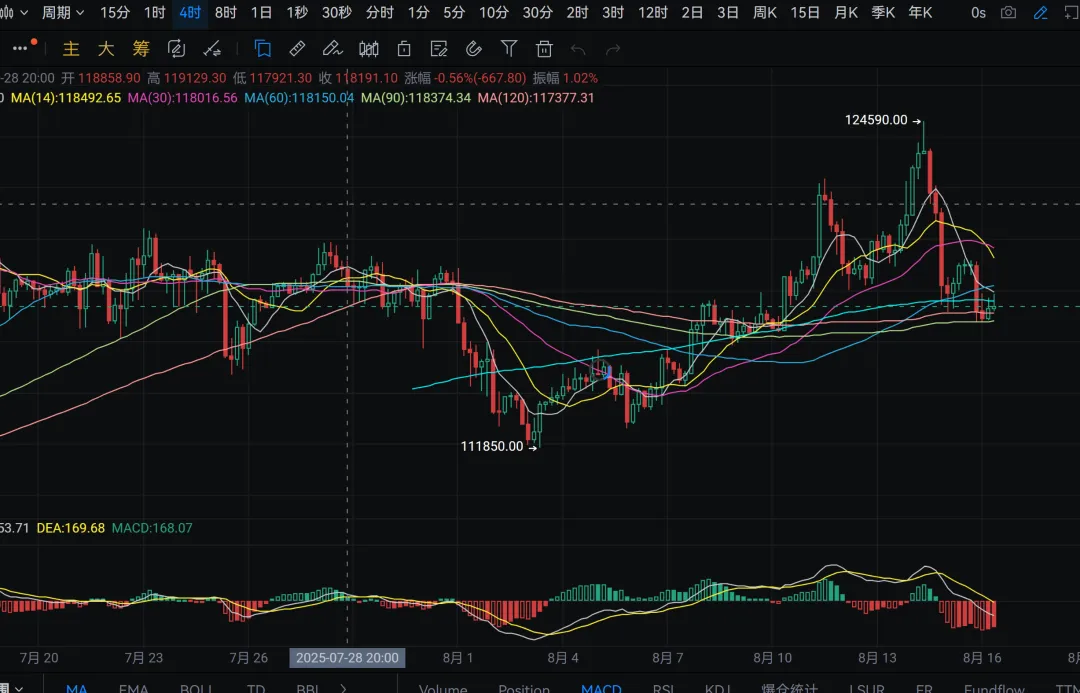1080x693 pixels.
Task: Toggle the TD main indicator
Action: click(256, 688)
